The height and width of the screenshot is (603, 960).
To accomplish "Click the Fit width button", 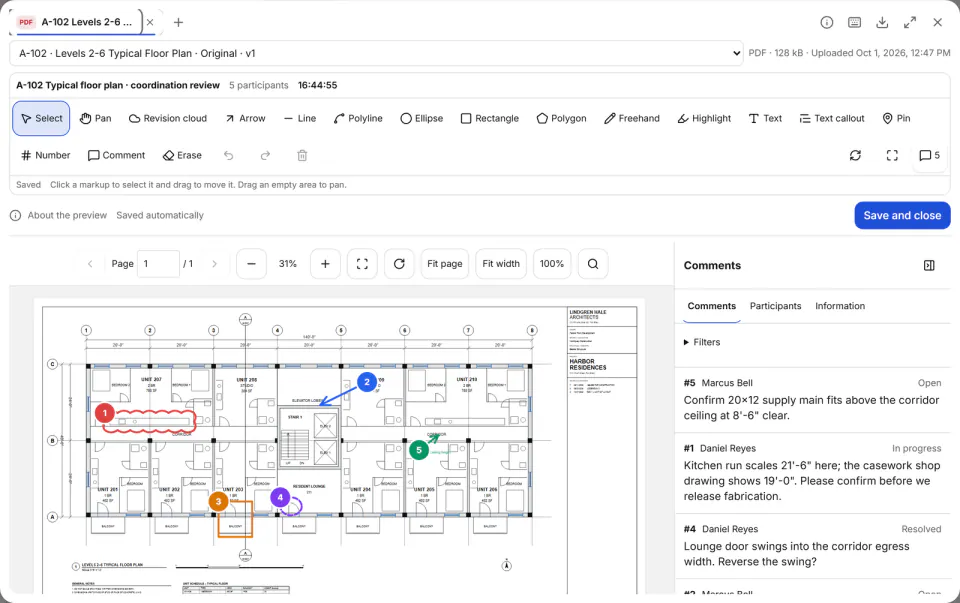I will [x=501, y=264].
